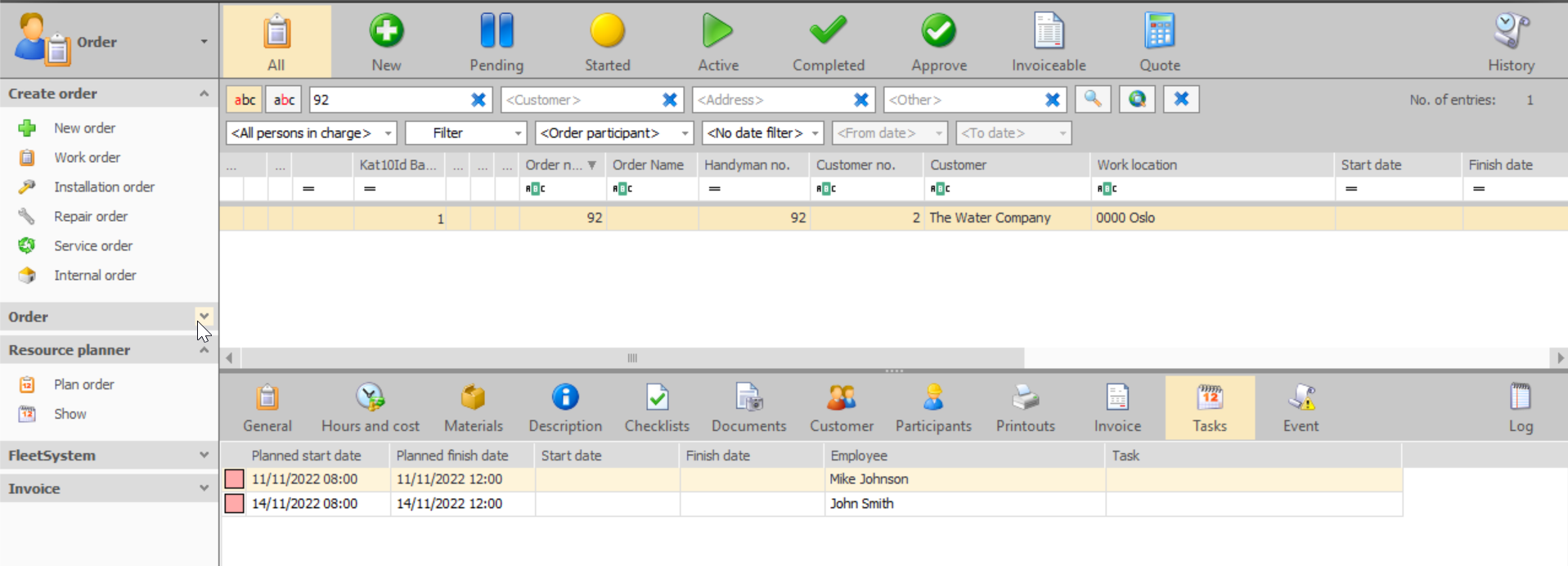This screenshot has height=566, width=1568.
Task: Open the Order module dropdown arrow
Action: point(204,42)
